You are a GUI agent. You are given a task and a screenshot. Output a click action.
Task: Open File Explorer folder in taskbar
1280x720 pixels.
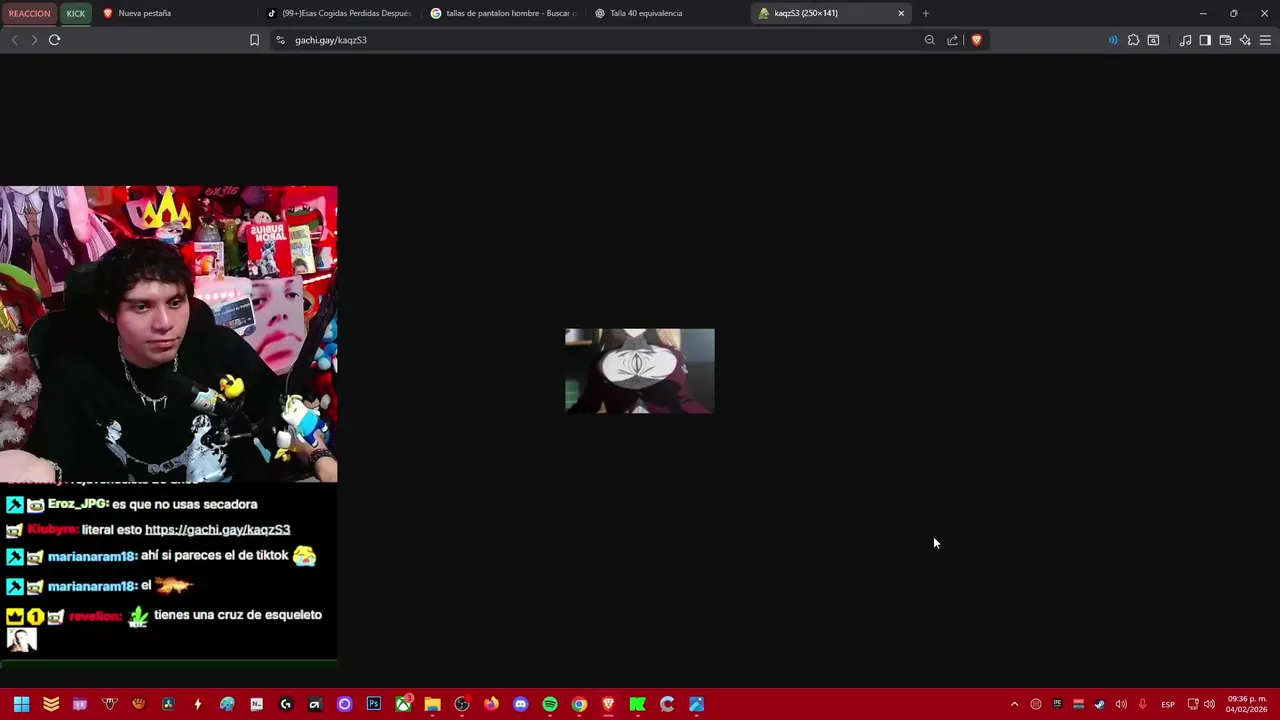point(432,704)
